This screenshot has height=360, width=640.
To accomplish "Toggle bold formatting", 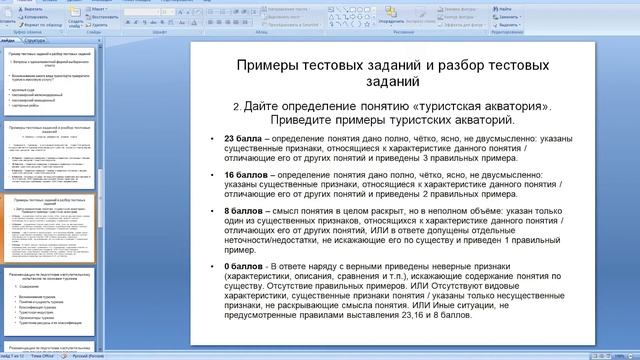I will (x=128, y=22).
